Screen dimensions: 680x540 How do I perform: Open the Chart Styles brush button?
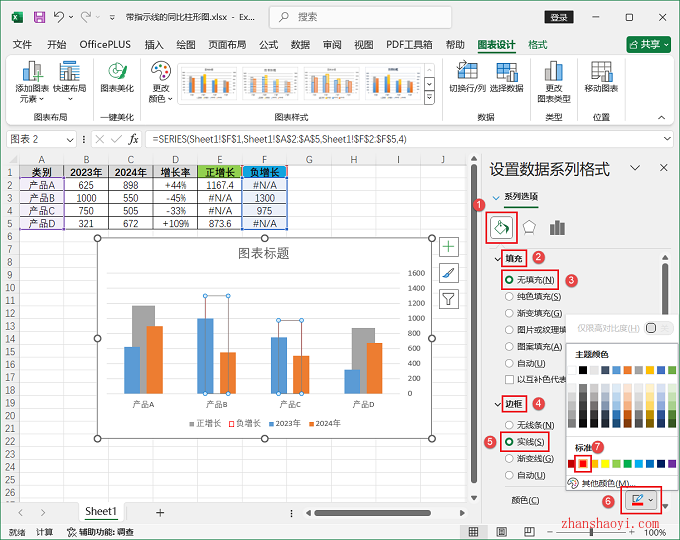coord(449,272)
